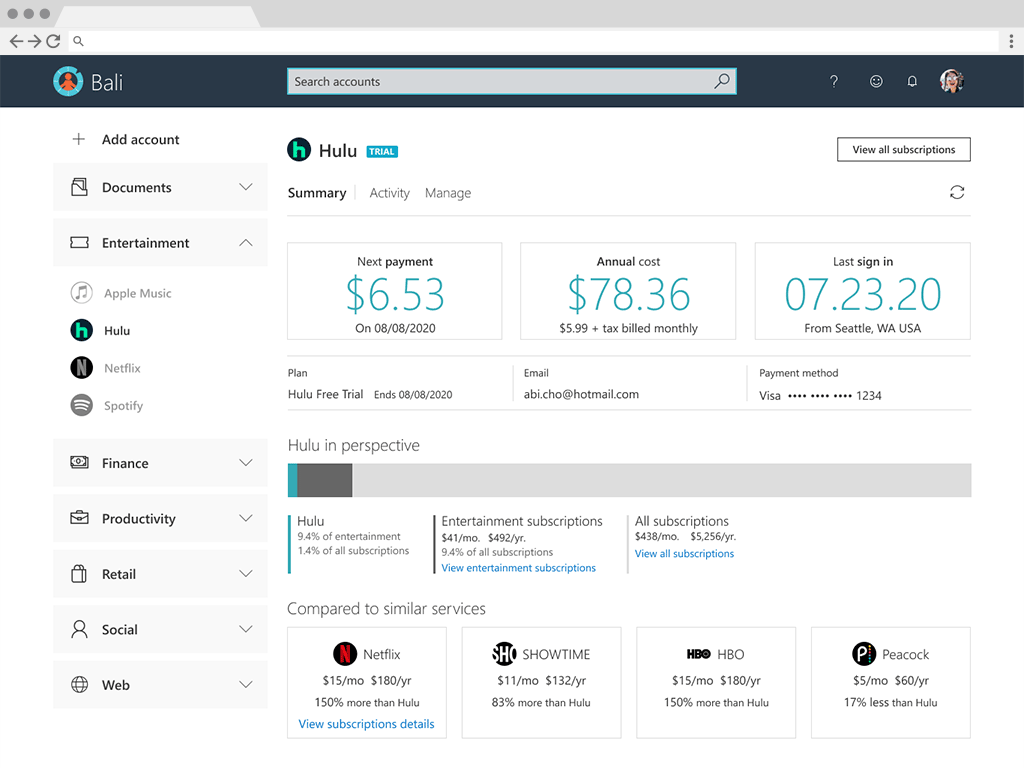Open the Manage tab
The width and height of the screenshot is (1024, 768).
448,193
